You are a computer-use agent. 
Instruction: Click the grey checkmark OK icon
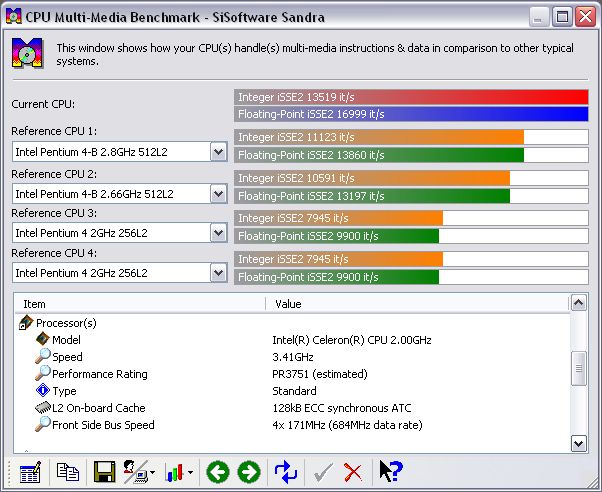(x=323, y=472)
